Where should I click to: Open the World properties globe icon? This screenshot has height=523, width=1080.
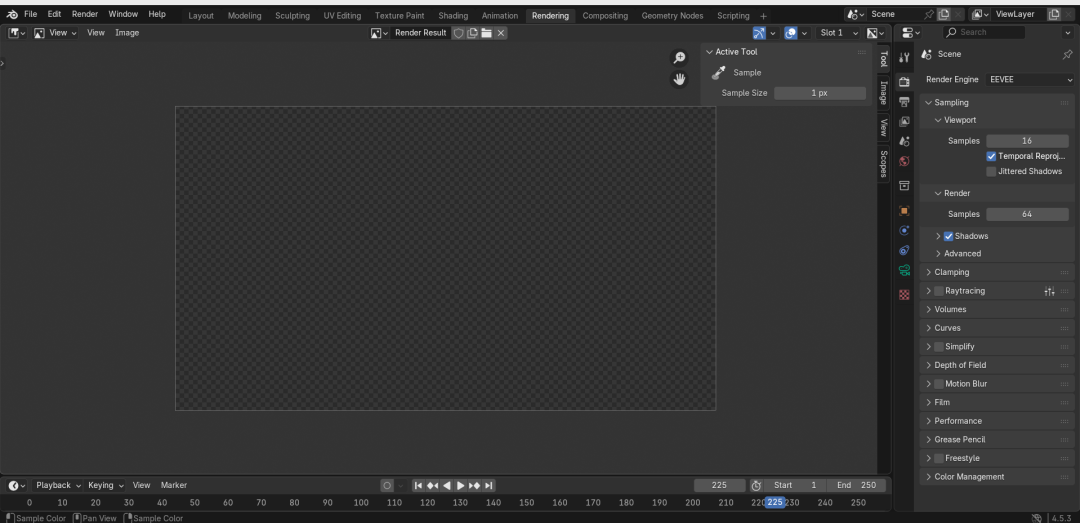click(x=904, y=161)
